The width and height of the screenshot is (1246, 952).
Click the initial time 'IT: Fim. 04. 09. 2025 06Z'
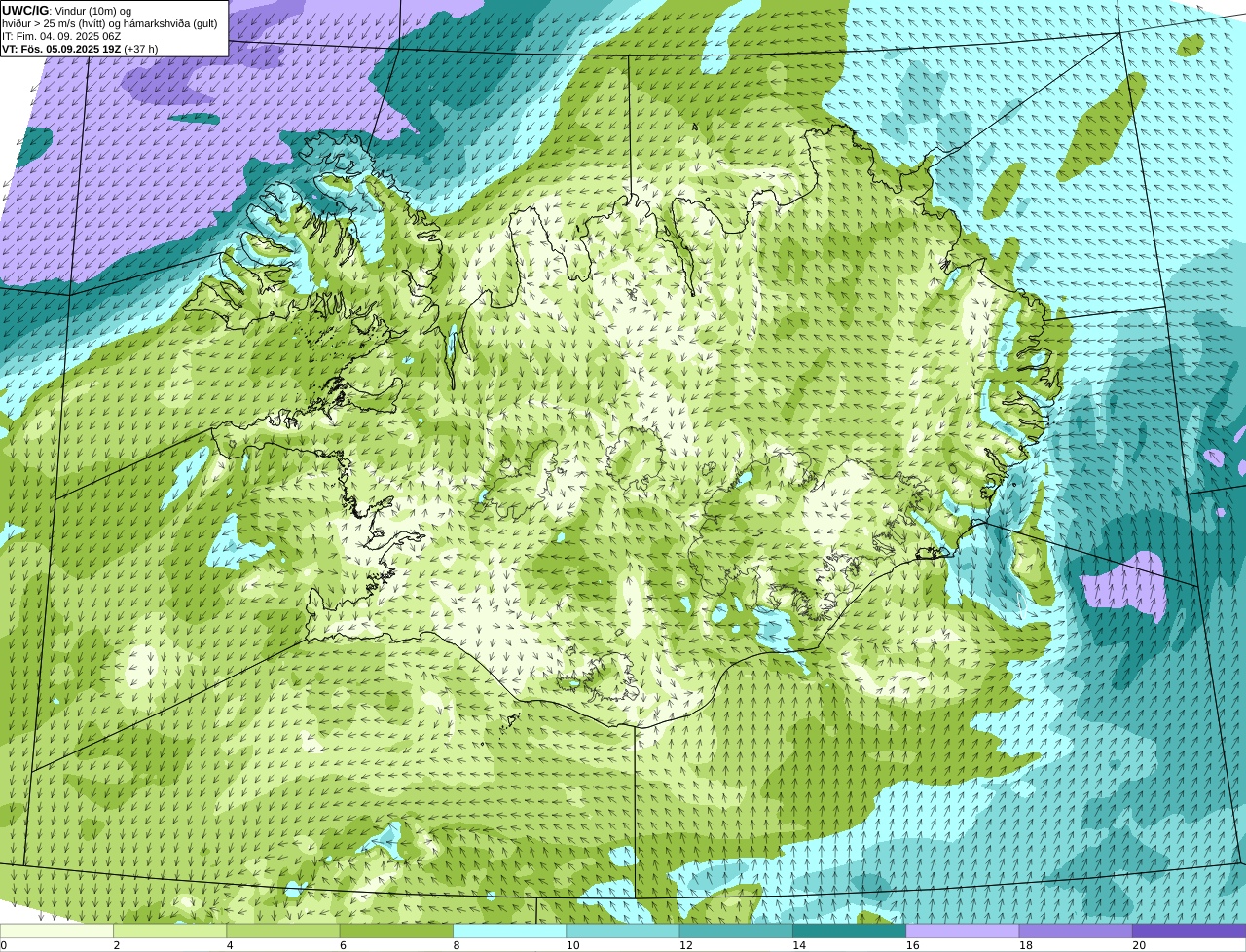tap(61, 36)
